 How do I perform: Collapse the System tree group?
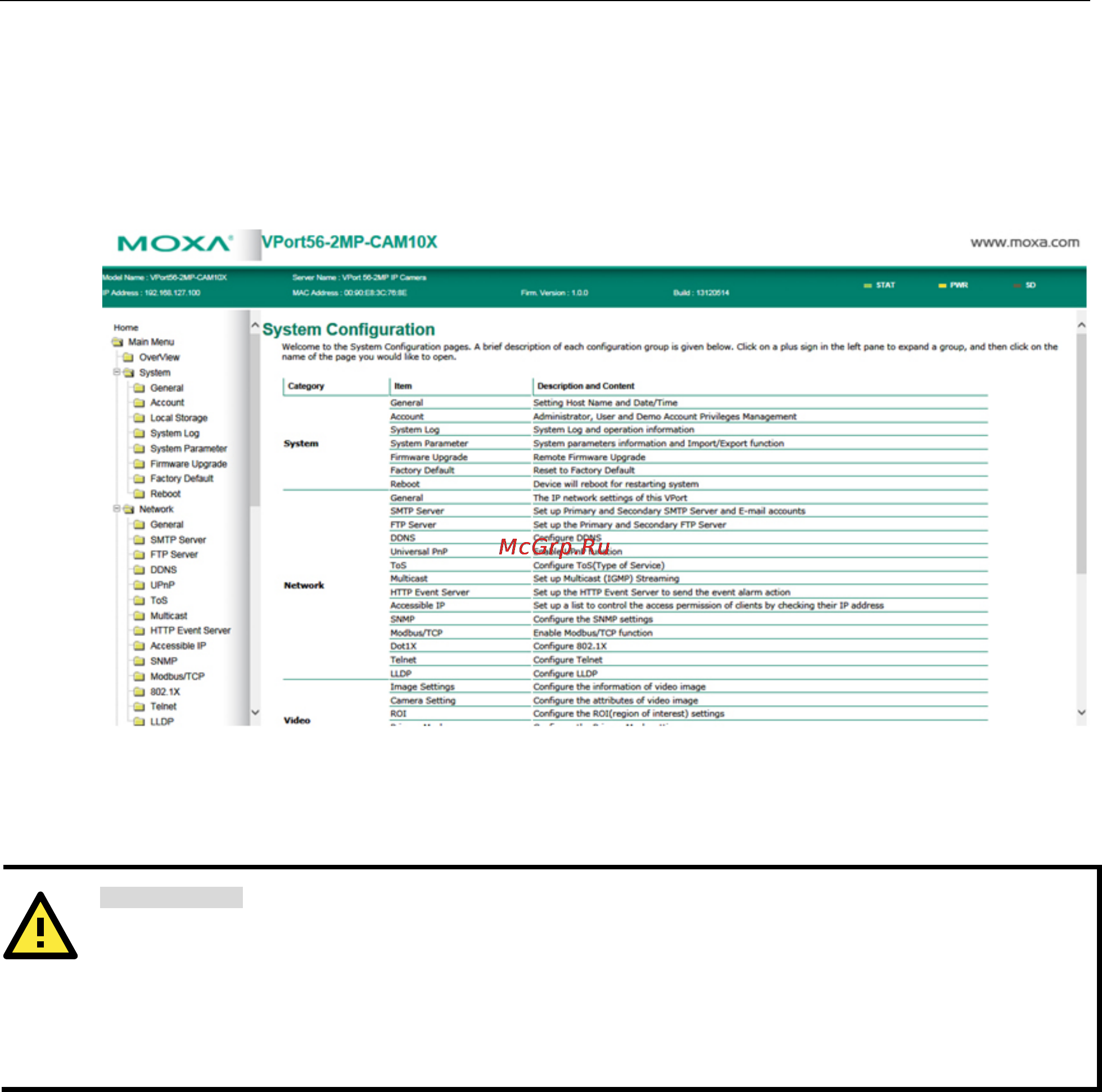coord(116,372)
